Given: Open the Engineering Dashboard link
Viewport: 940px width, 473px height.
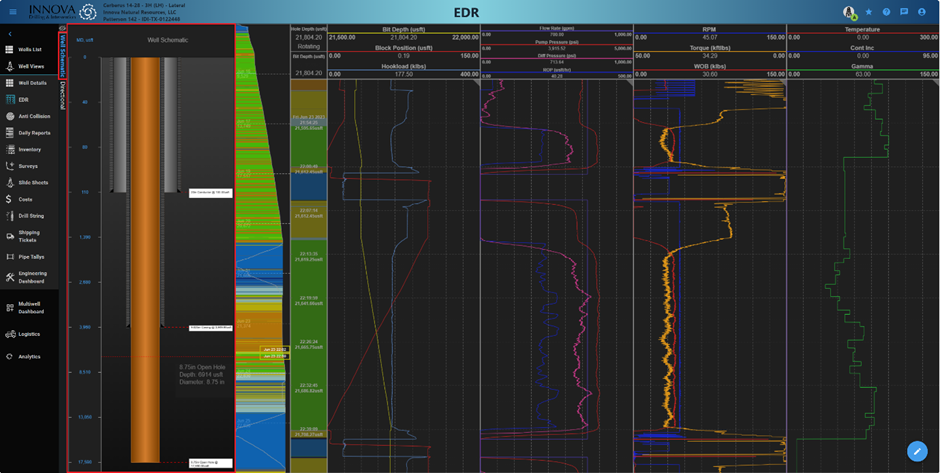Looking at the screenshot, I should (33, 276).
